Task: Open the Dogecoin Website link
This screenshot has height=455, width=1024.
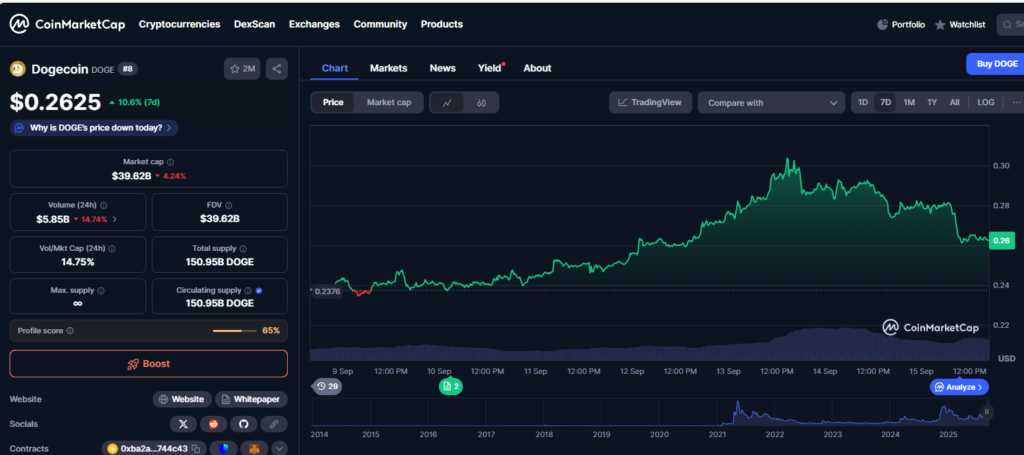Action: pyautogui.click(x=182, y=400)
